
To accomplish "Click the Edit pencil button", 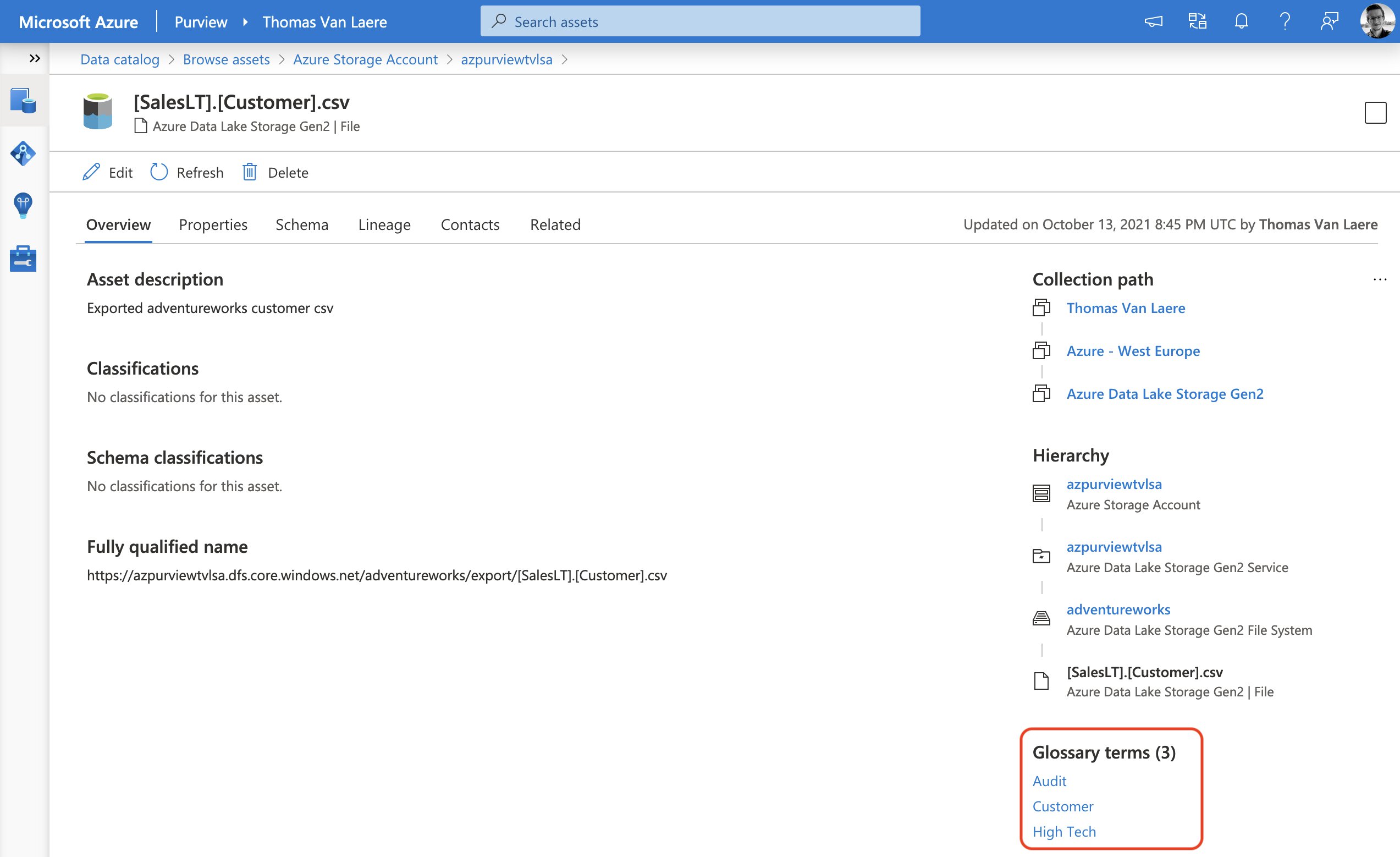I will click(108, 172).
